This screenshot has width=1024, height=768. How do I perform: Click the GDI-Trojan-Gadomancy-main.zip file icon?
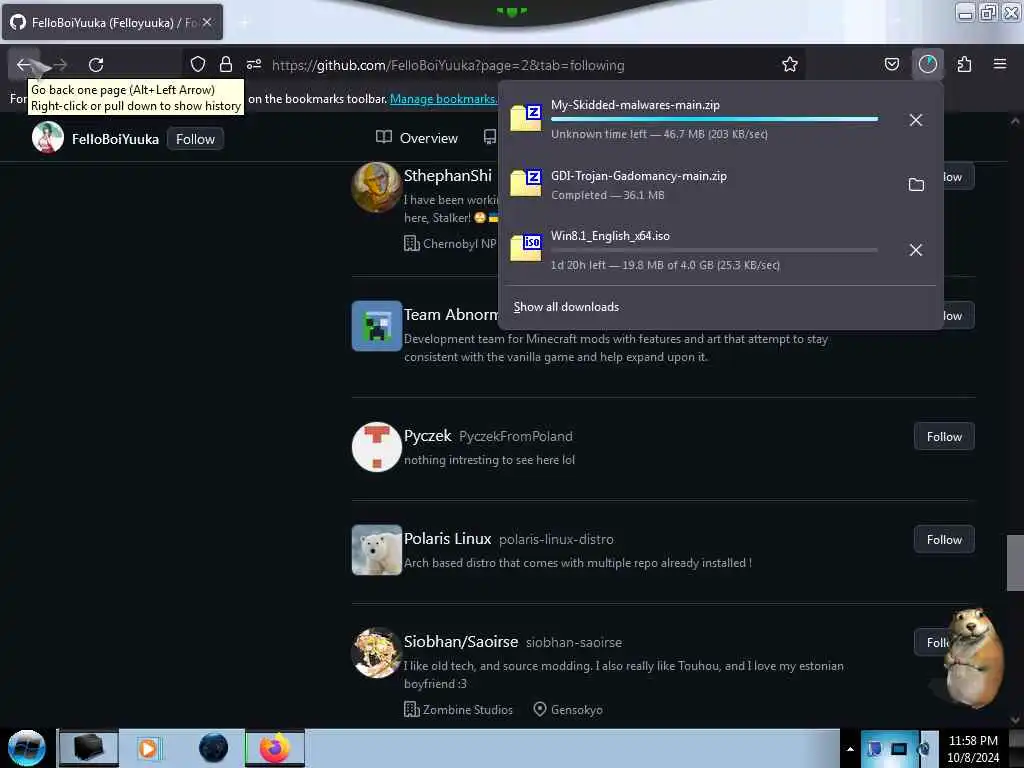526,183
